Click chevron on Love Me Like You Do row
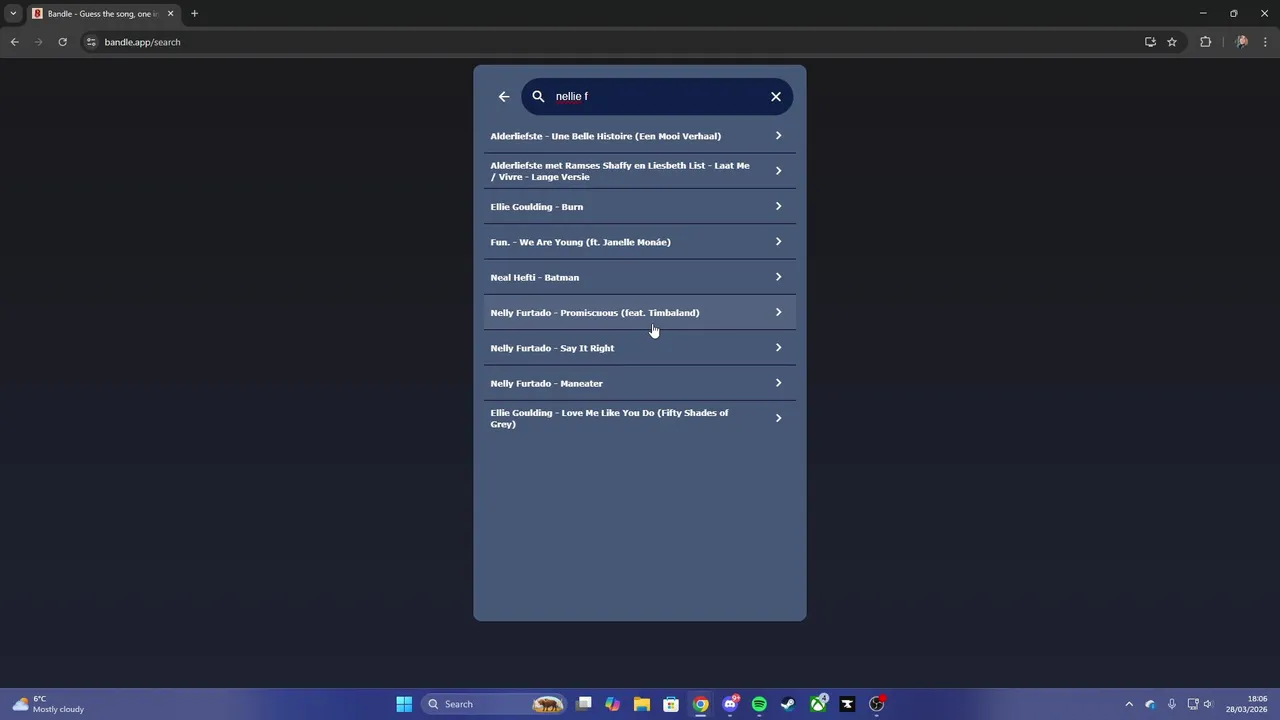 [x=778, y=418]
